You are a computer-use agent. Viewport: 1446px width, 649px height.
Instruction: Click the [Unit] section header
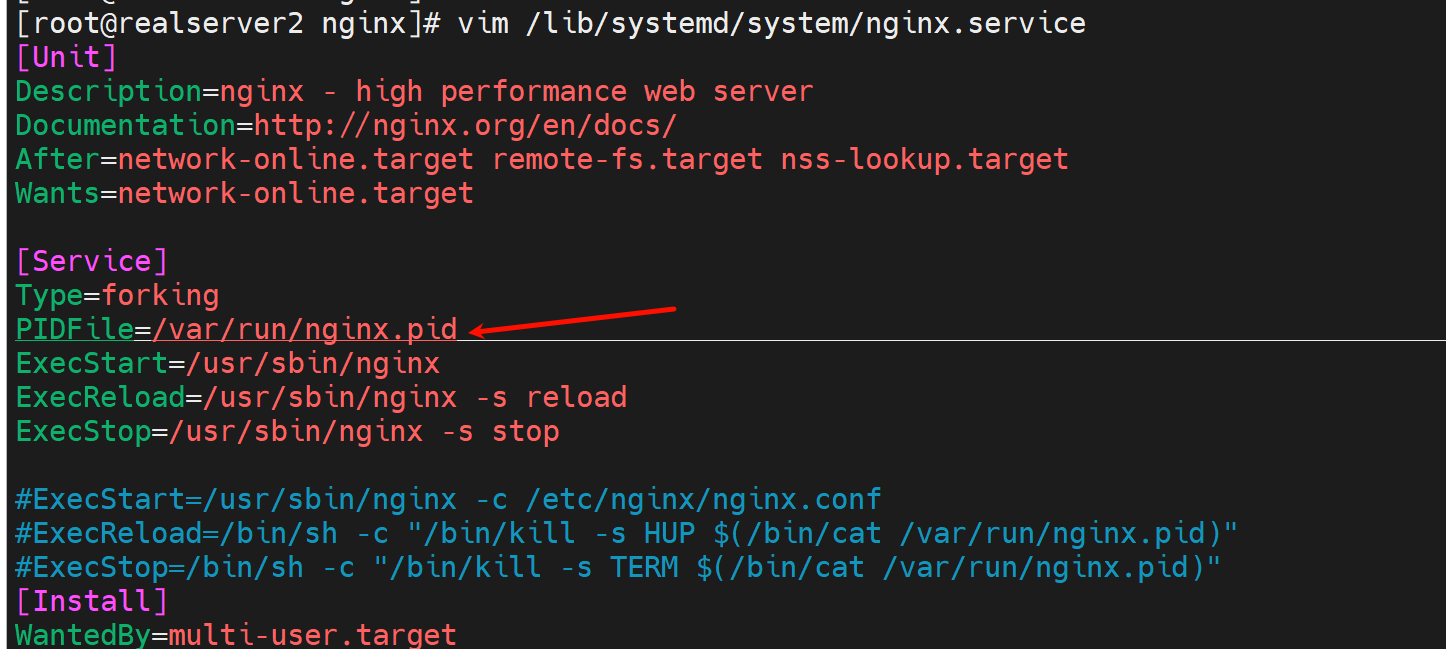[x=66, y=57]
